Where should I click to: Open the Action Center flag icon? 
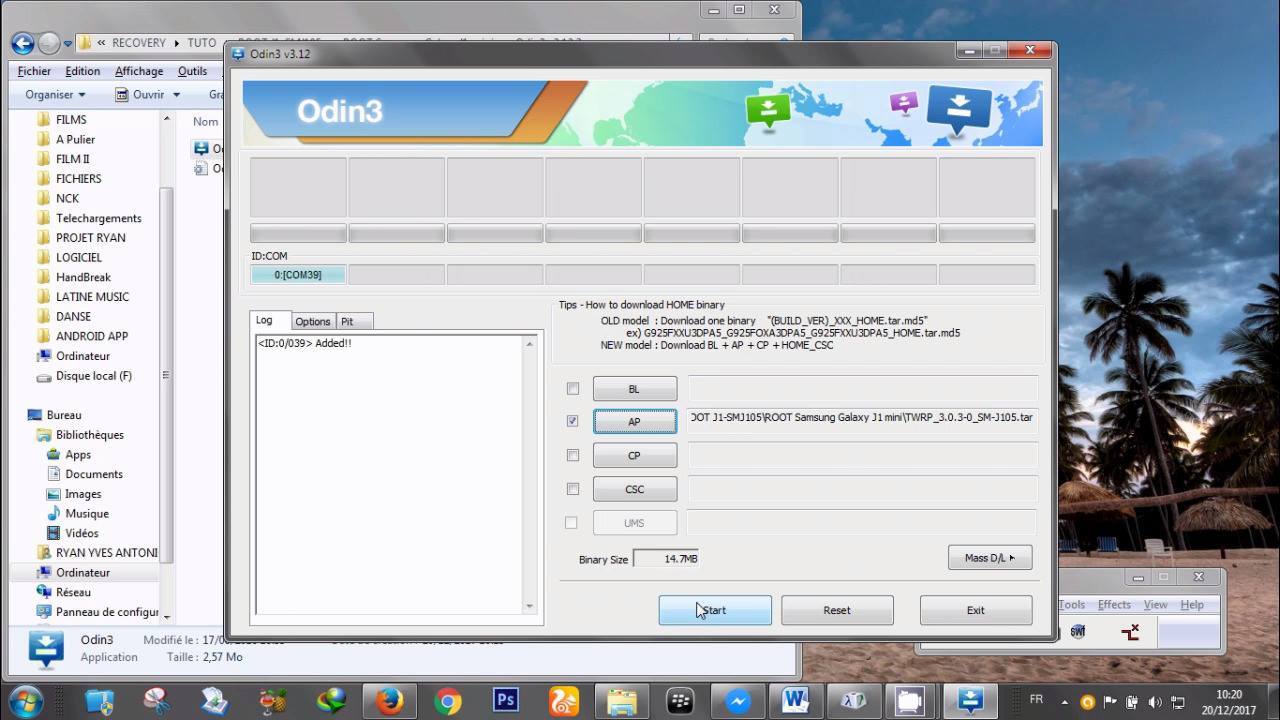click(x=1111, y=702)
